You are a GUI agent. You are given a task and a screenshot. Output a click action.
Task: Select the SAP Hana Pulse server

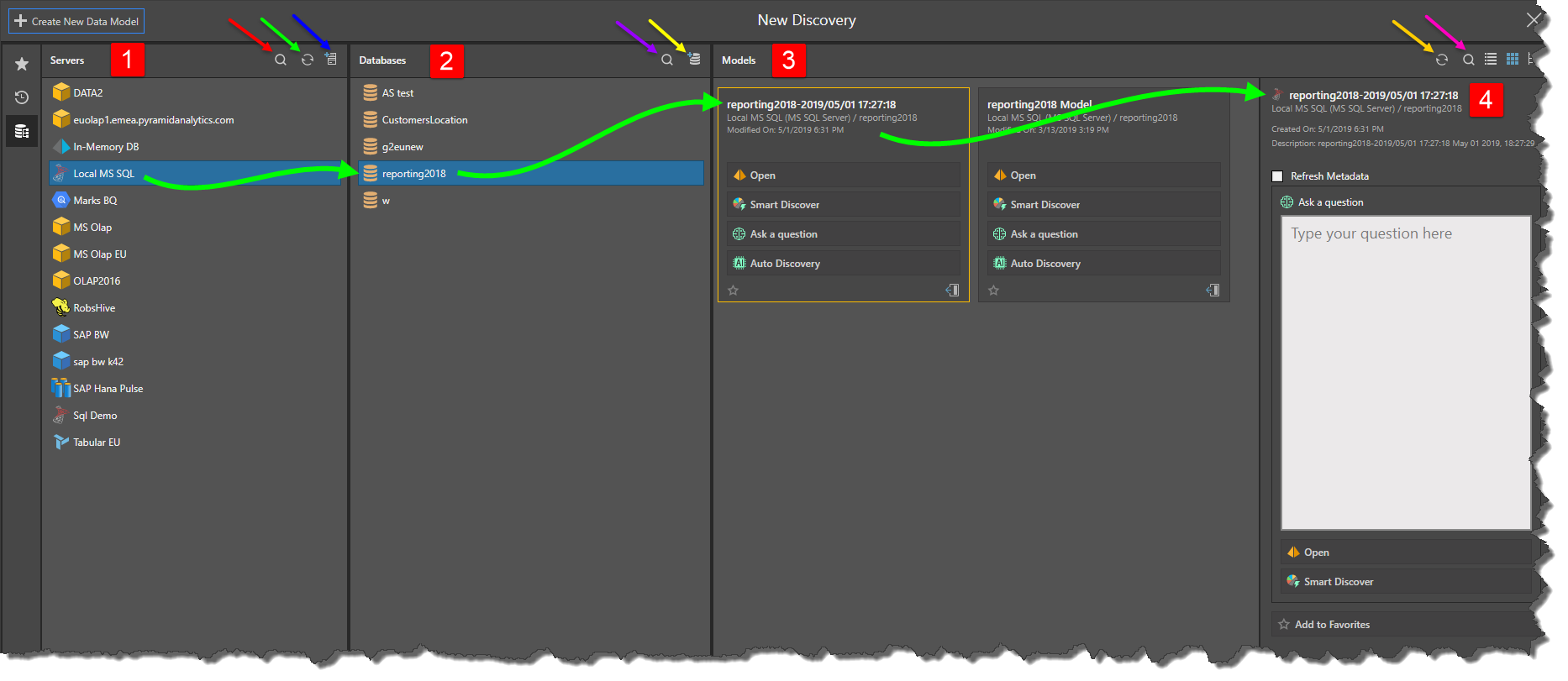coord(108,389)
